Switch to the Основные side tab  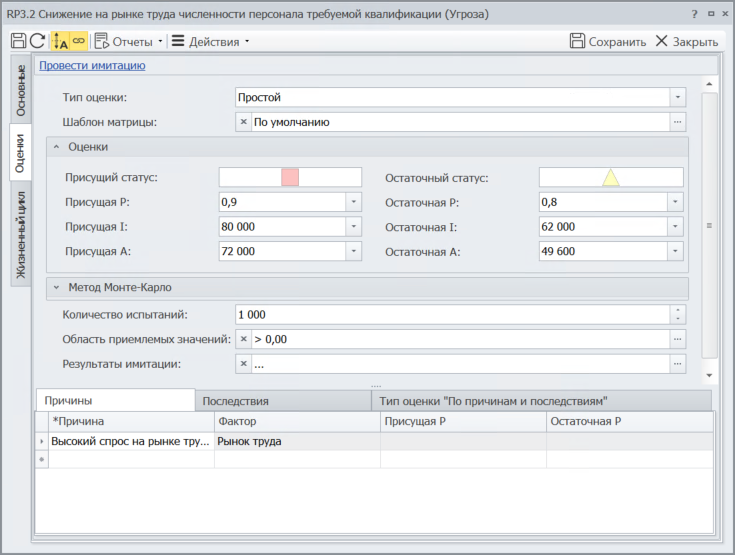pyautogui.click(x=21, y=89)
